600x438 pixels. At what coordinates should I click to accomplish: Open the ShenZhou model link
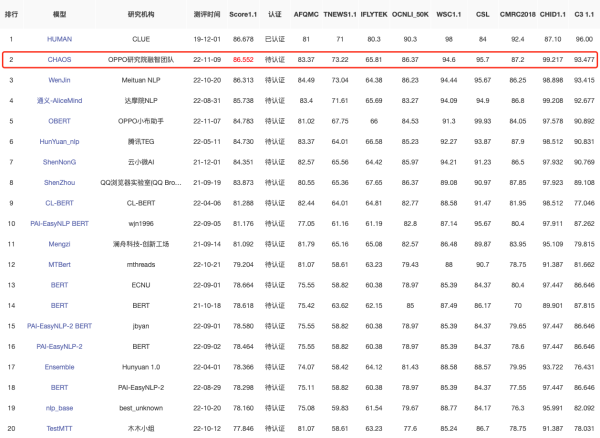59,182
